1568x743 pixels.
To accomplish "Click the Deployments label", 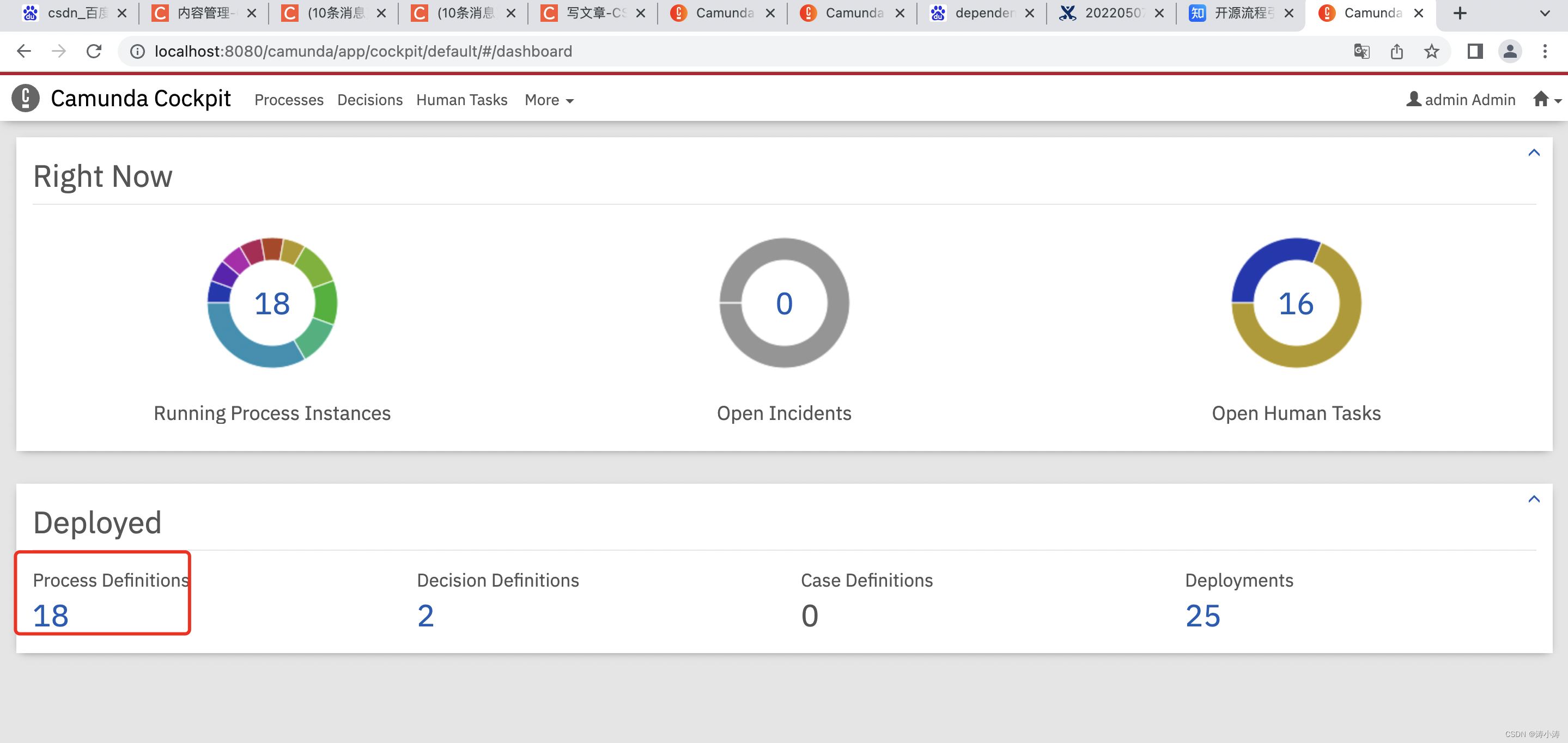I will click(1239, 581).
